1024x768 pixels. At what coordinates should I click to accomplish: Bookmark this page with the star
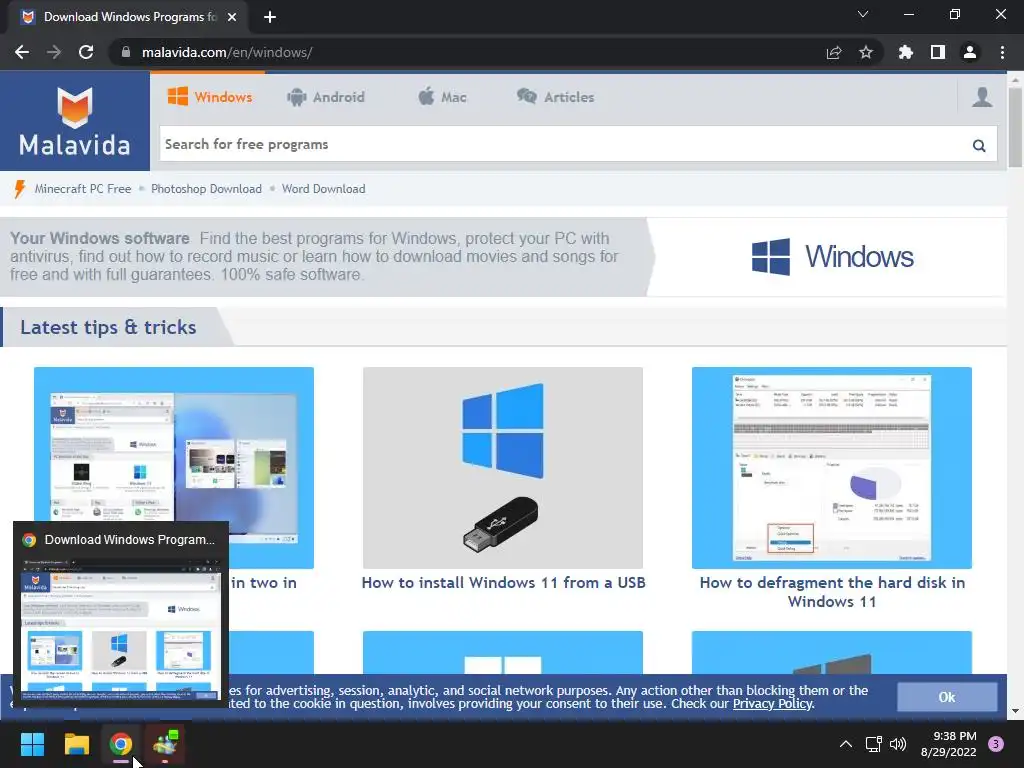point(866,52)
